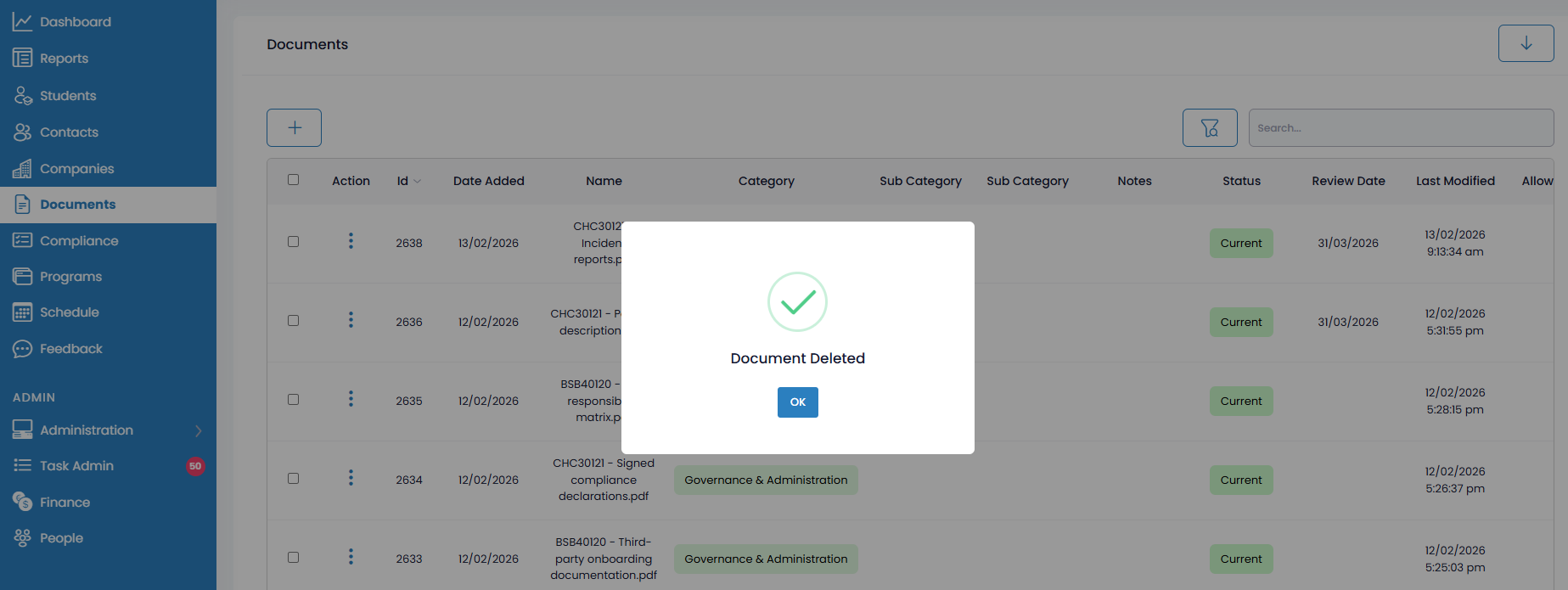Click the Finance coins icon
Screen dimensions: 1568x590
tap(22, 502)
